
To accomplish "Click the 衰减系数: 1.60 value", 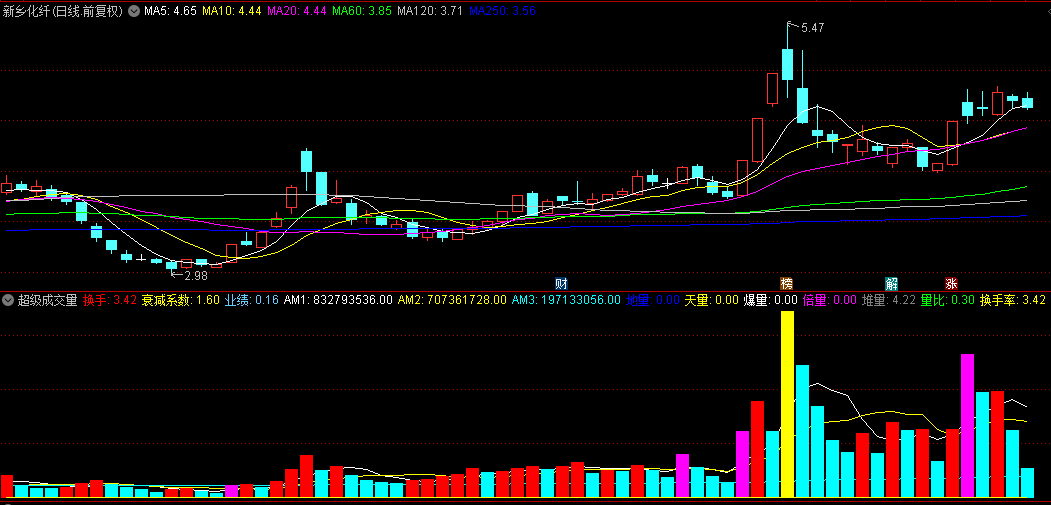I will tap(180, 300).
